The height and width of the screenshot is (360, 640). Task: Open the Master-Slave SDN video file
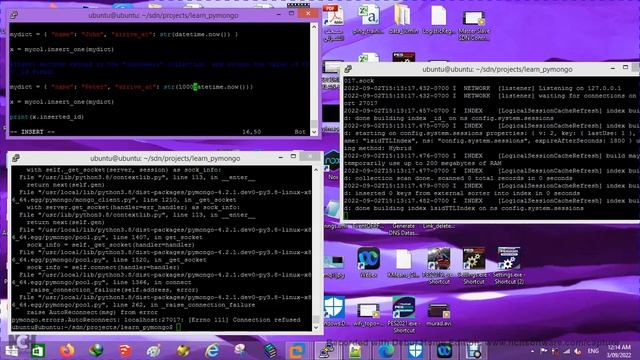(x=473, y=24)
